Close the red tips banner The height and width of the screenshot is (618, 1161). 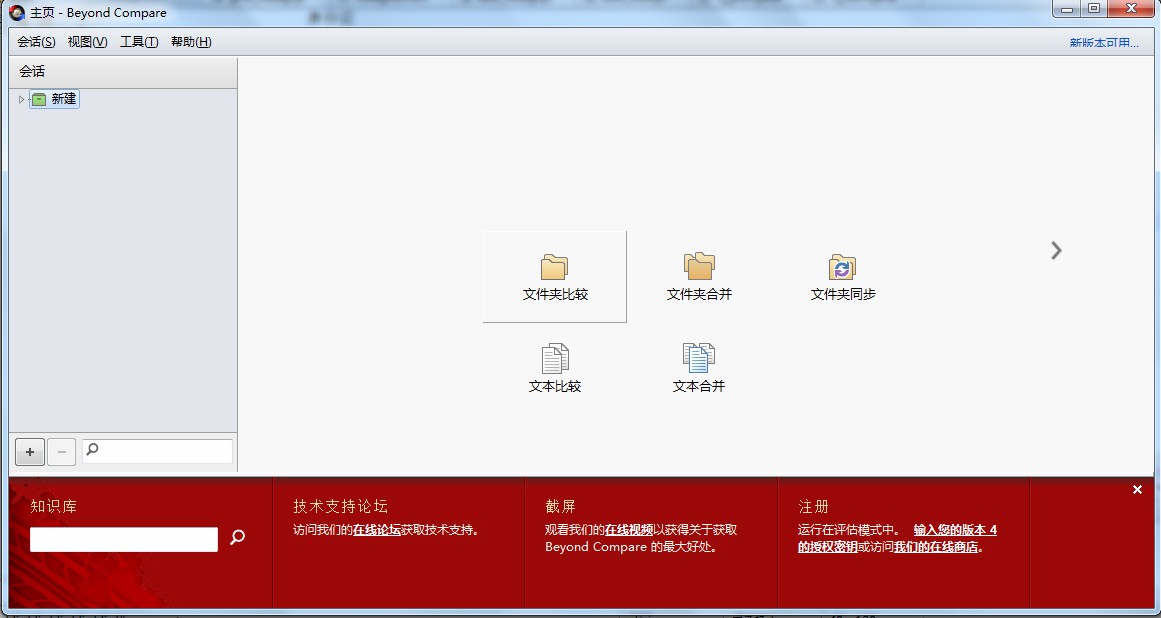tap(1137, 490)
